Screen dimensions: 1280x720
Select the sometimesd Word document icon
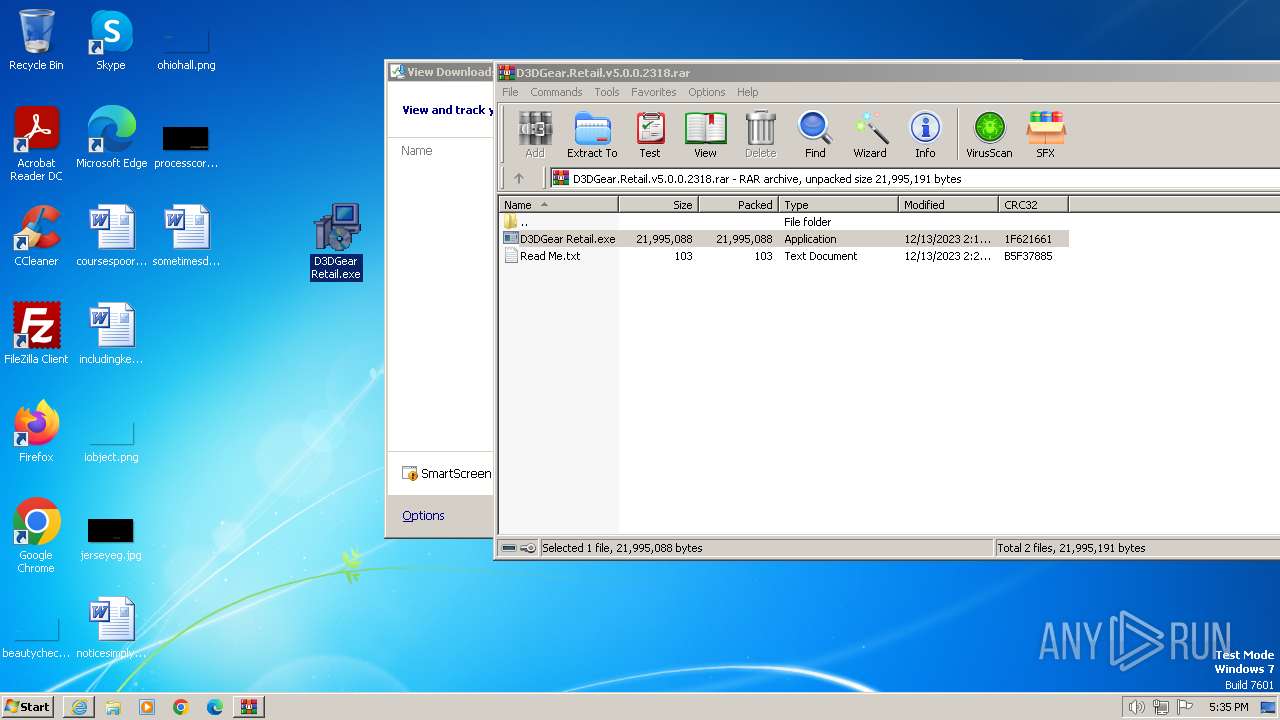tap(186, 236)
